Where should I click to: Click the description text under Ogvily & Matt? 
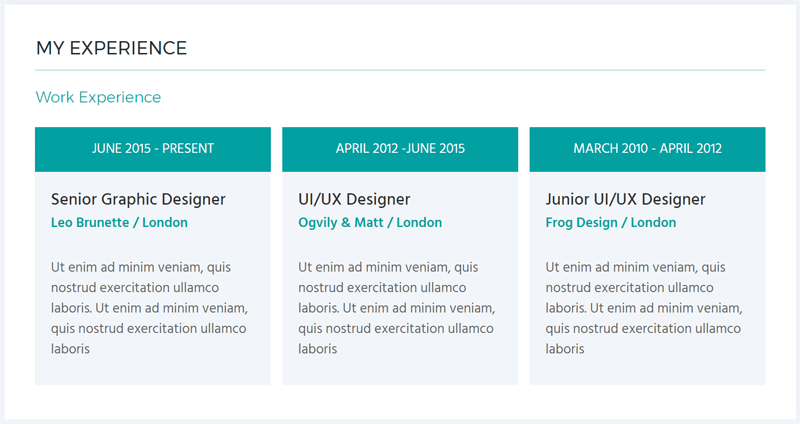click(x=396, y=308)
